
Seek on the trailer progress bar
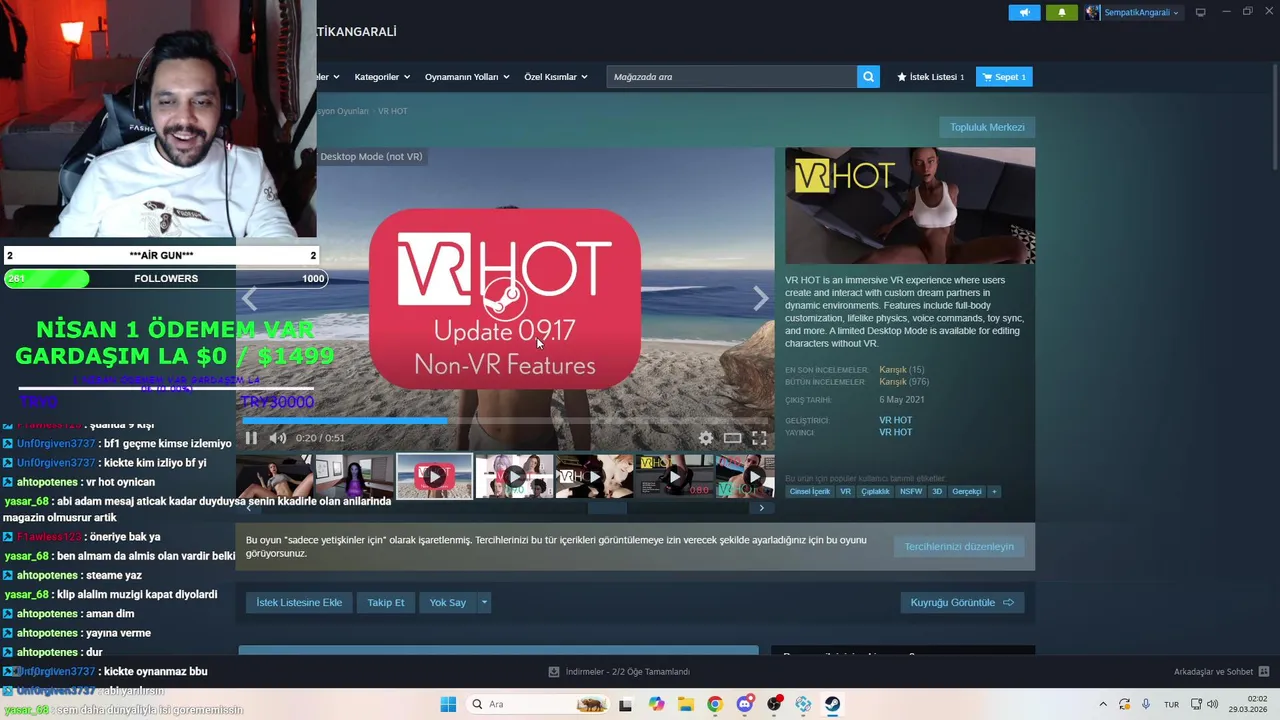[x=505, y=421]
